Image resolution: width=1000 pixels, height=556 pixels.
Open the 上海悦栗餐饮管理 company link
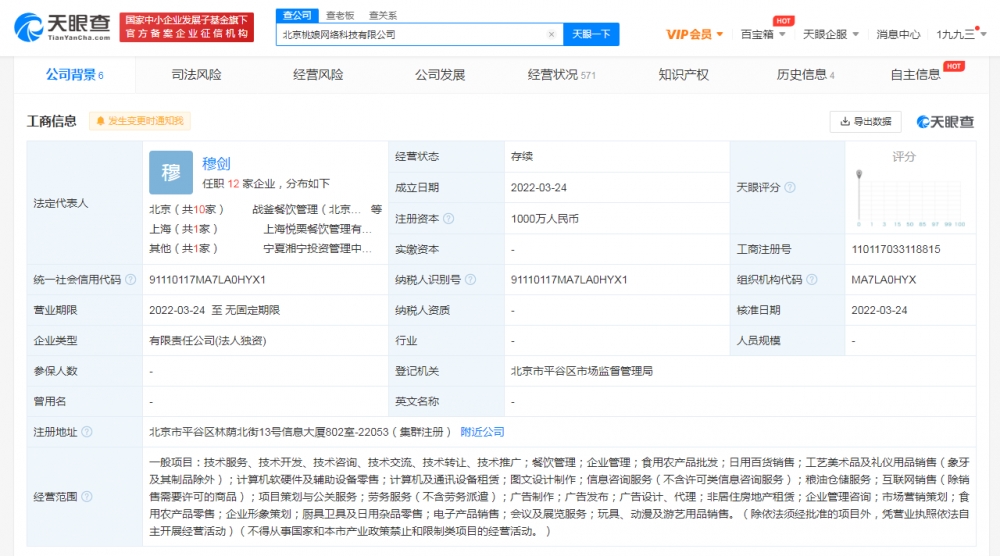(x=318, y=229)
